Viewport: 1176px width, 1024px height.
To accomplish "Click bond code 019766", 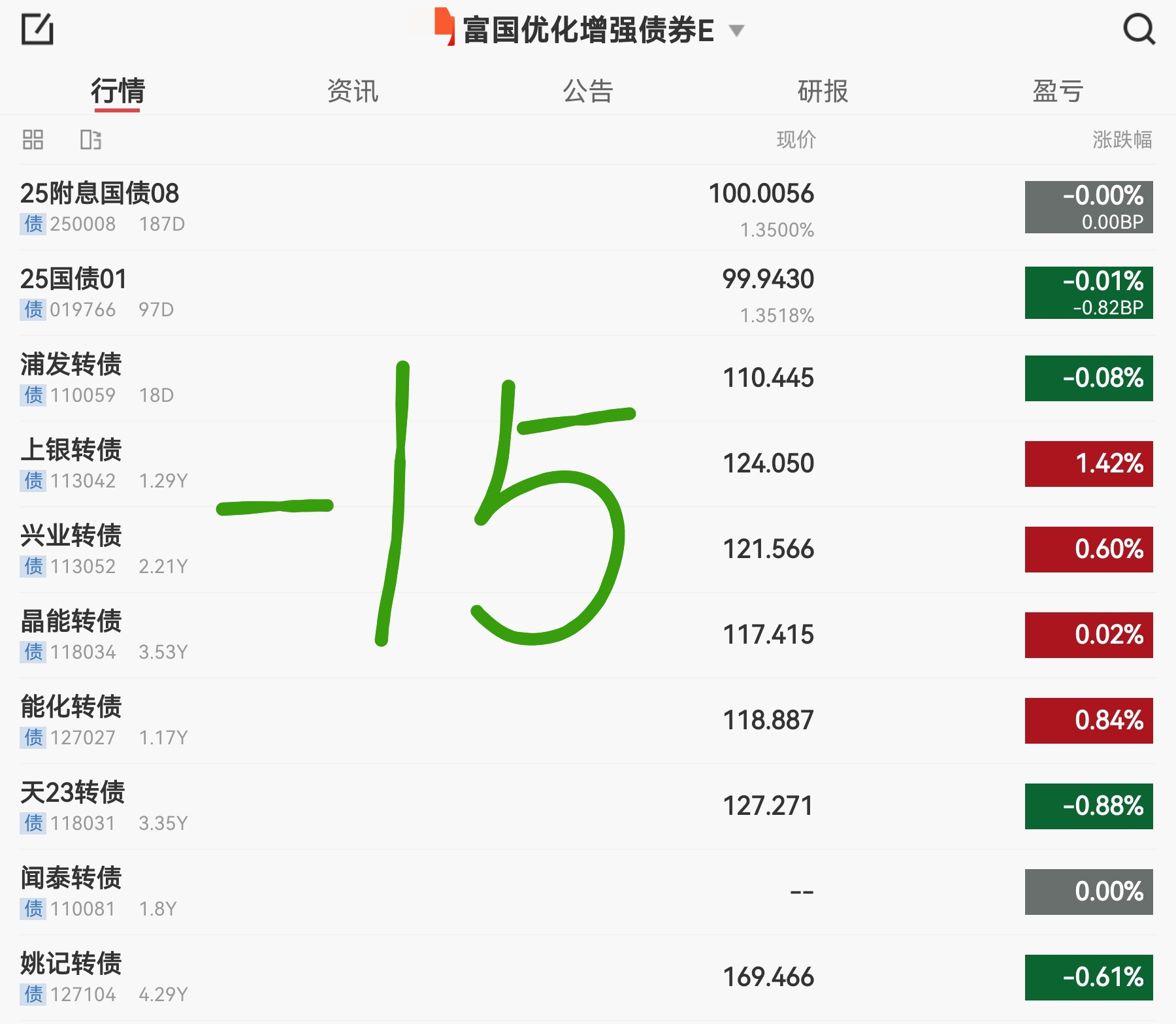I will (83, 310).
